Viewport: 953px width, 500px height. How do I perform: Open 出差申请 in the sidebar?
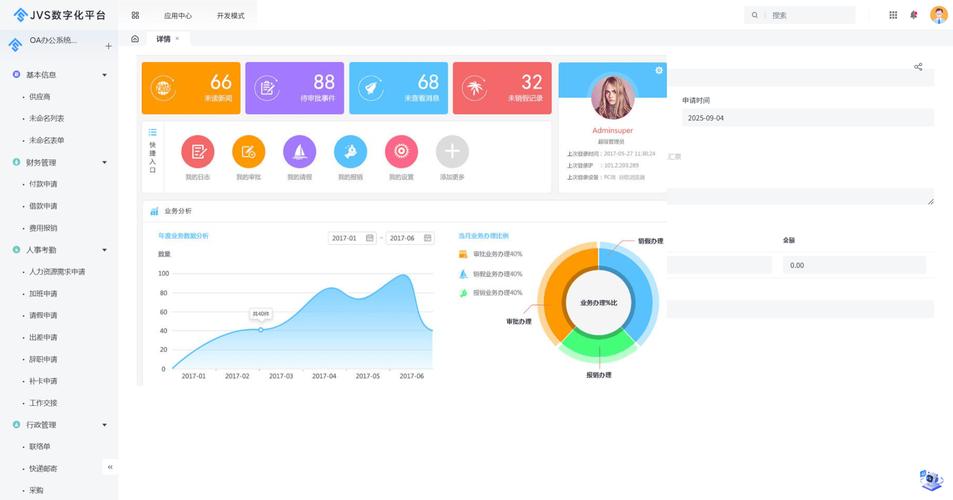[43, 337]
